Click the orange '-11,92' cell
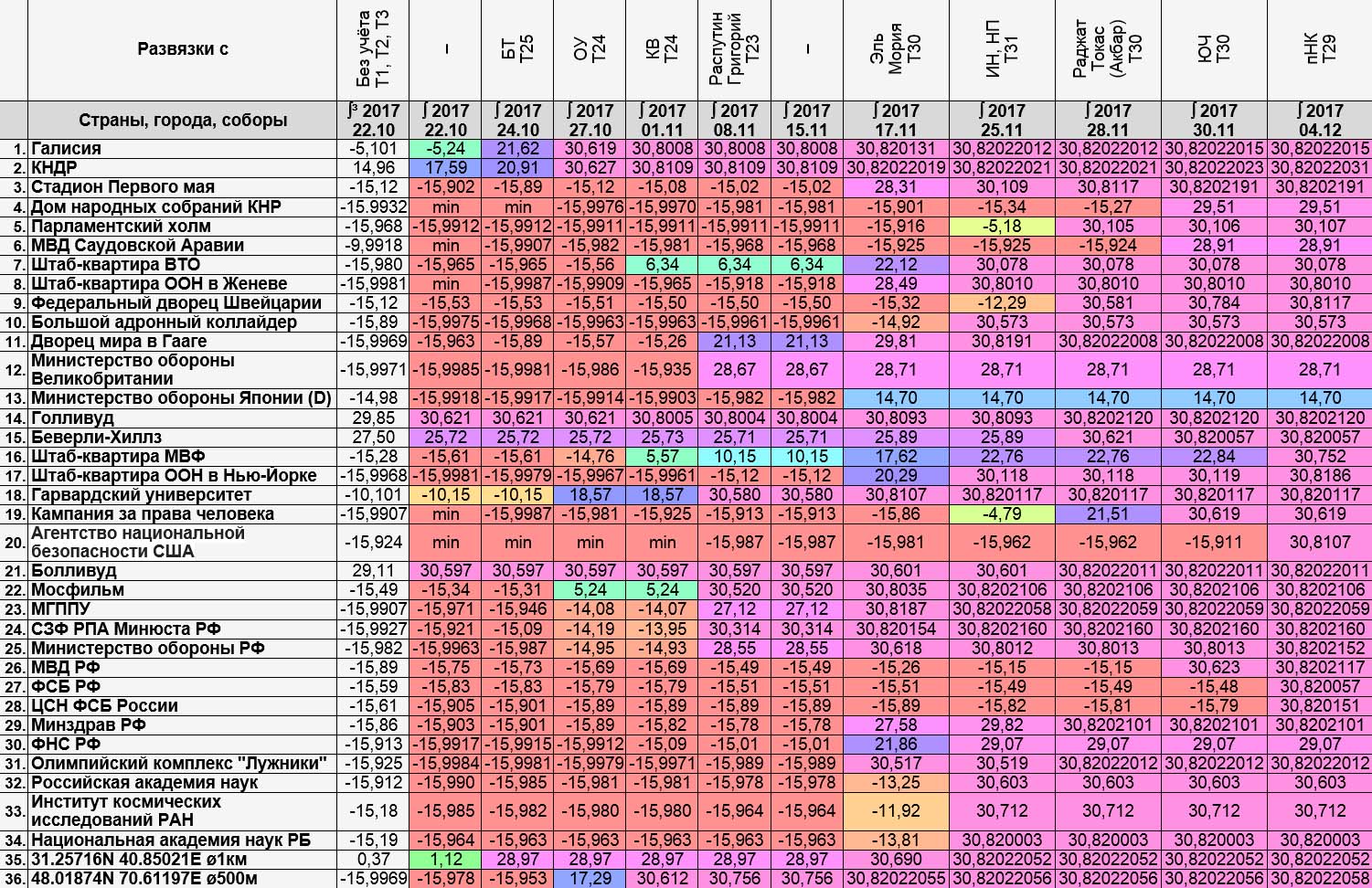The height and width of the screenshot is (888, 1372). 896,810
